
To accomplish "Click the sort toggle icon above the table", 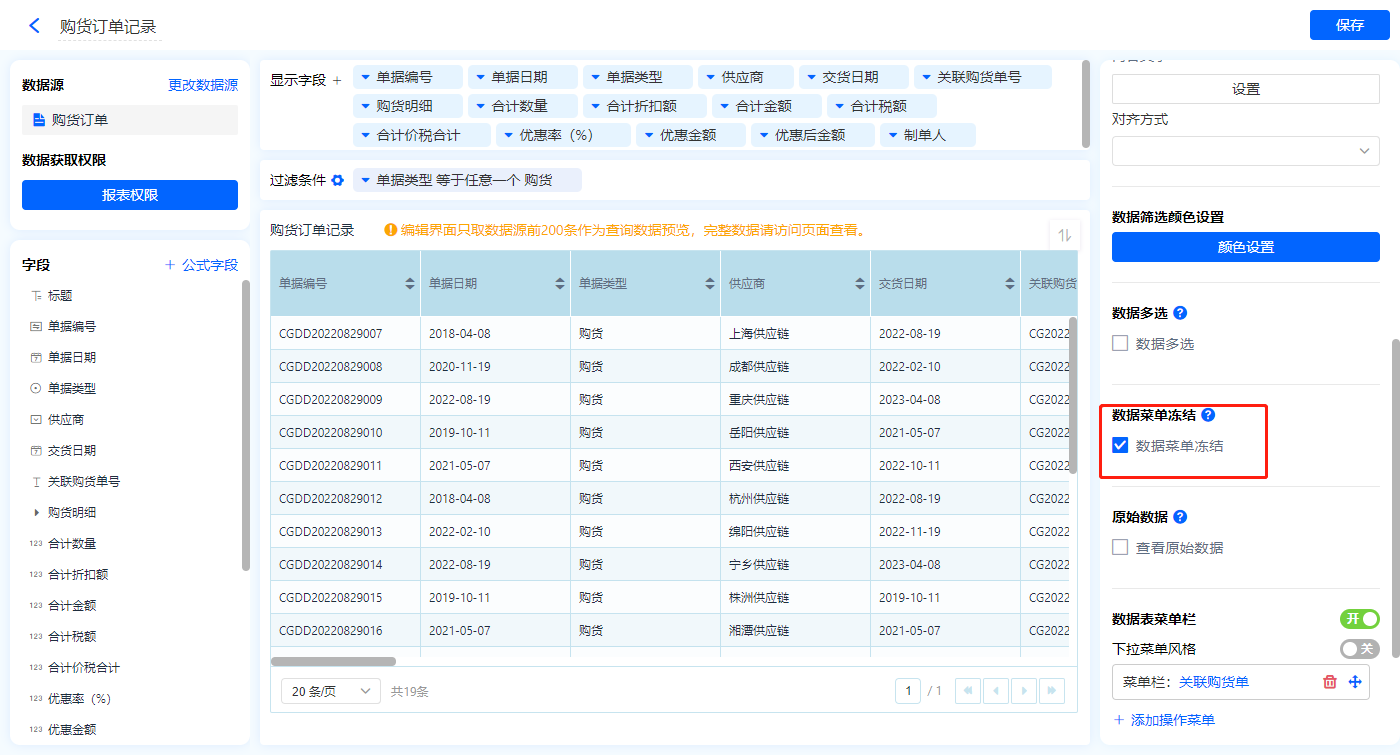I will (x=1064, y=235).
